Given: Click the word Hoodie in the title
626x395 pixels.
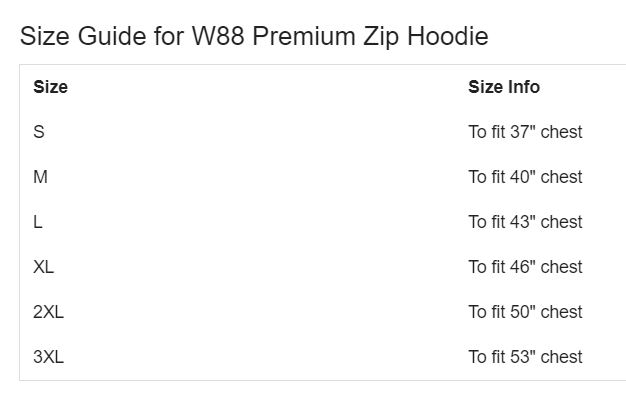Looking at the screenshot, I should coord(448,36).
